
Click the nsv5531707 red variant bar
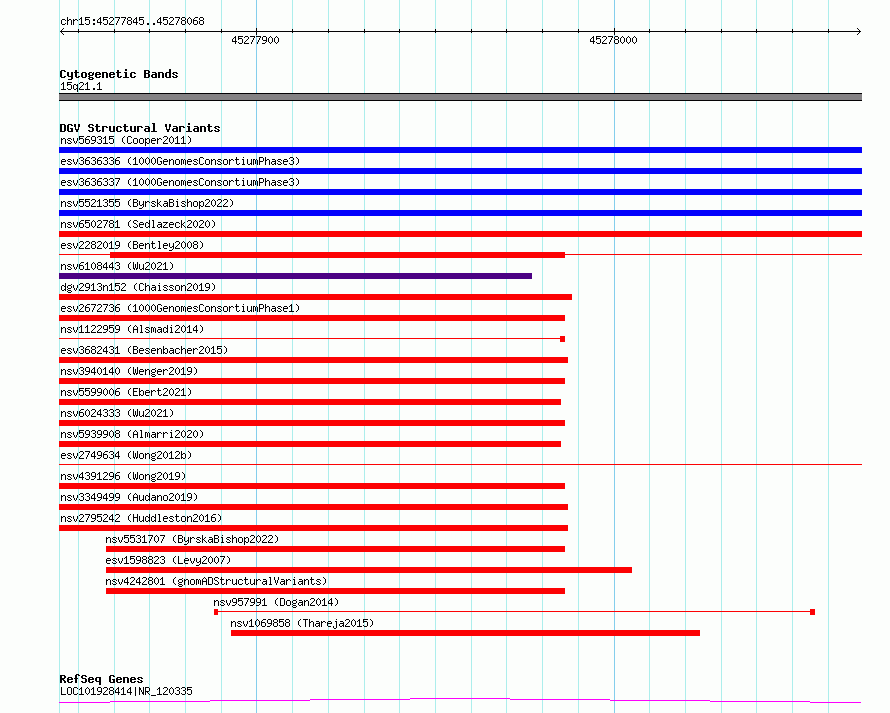[x=335, y=549]
